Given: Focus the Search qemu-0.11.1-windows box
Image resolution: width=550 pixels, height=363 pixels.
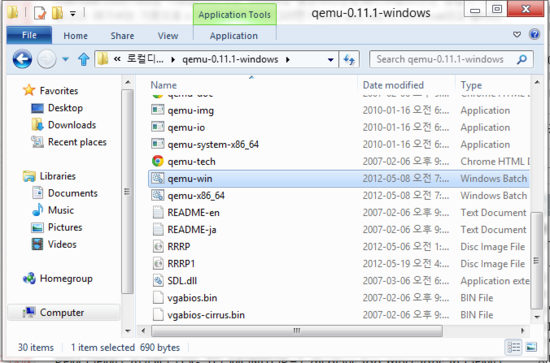Looking at the screenshot, I should coord(451,59).
